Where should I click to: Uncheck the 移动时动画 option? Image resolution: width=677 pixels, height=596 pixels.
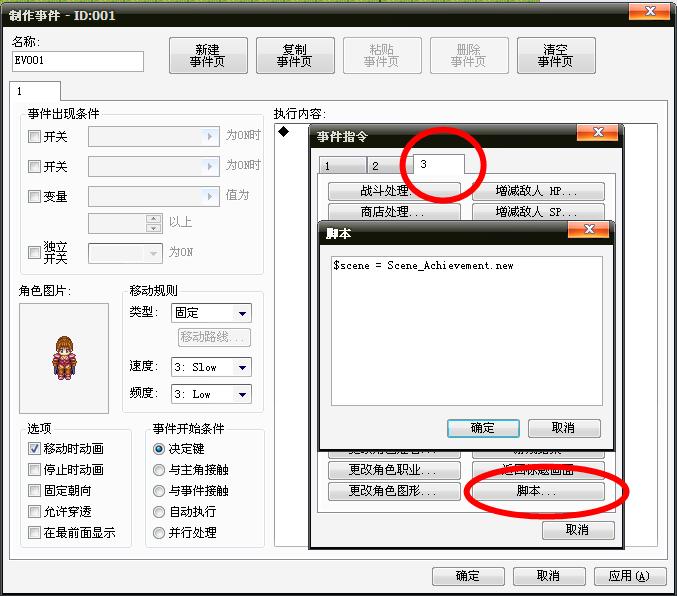tap(34, 449)
